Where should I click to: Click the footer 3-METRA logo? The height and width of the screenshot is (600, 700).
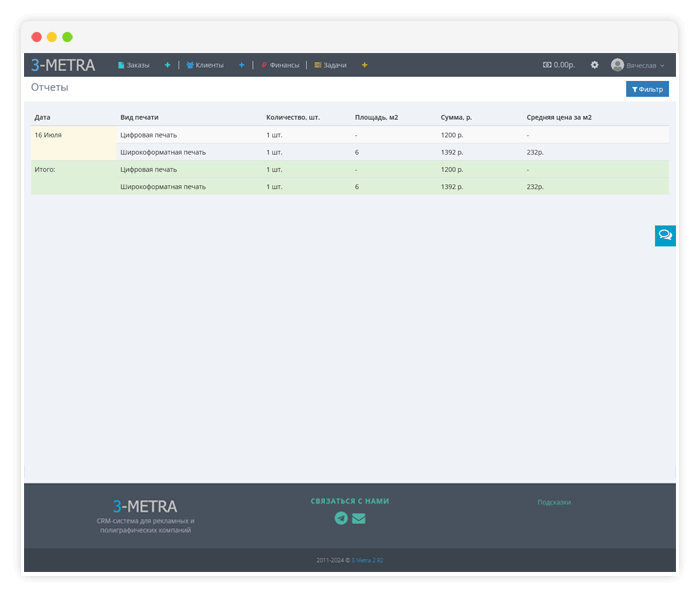click(145, 506)
